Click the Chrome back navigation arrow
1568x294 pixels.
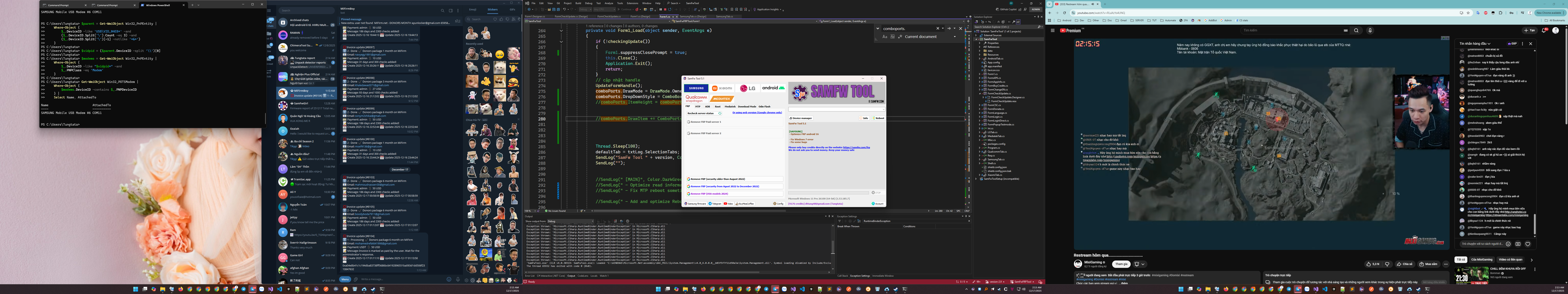pyautogui.click(x=1050, y=13)
